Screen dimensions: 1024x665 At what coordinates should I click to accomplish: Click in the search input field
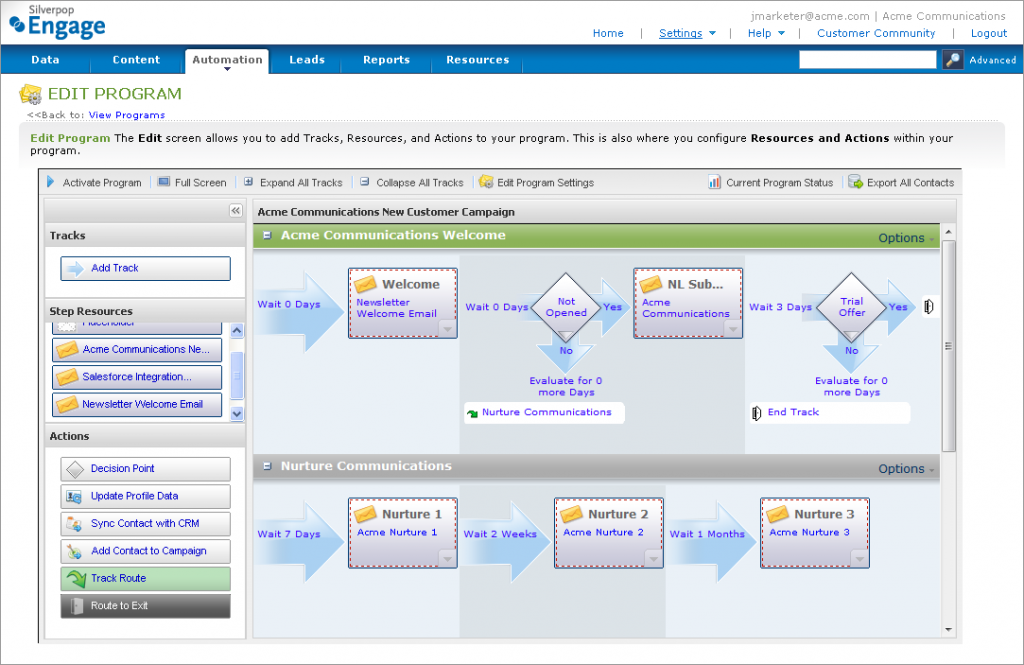click(x=868, y=60)
